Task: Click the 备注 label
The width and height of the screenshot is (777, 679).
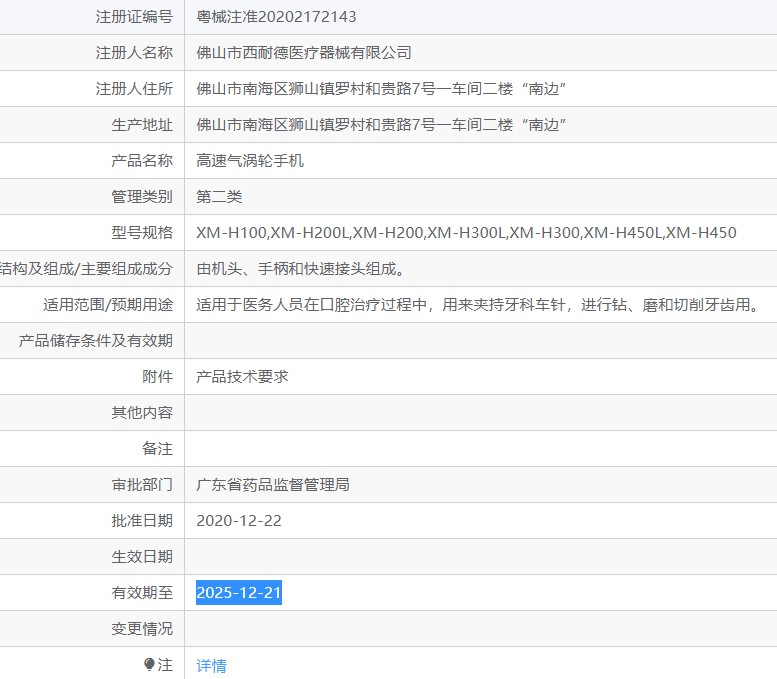Action: tap(158, 449)
